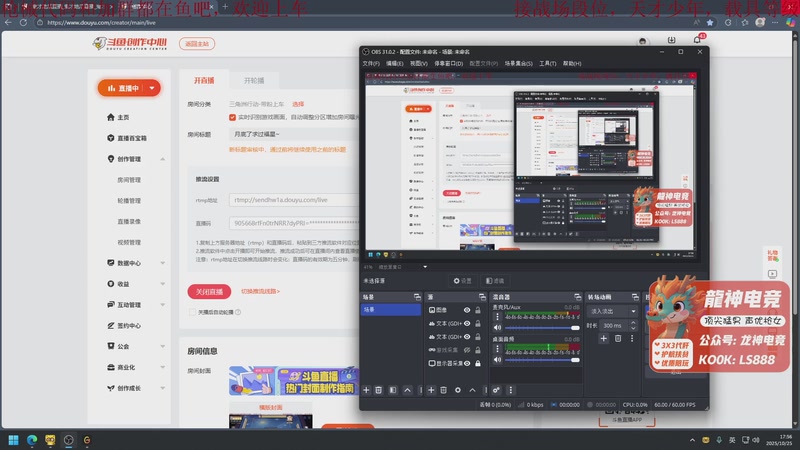Open OBS 编辑(E) menu
Image resolution: width=800 pixels, height=450 pixels.
pos(394,64)
